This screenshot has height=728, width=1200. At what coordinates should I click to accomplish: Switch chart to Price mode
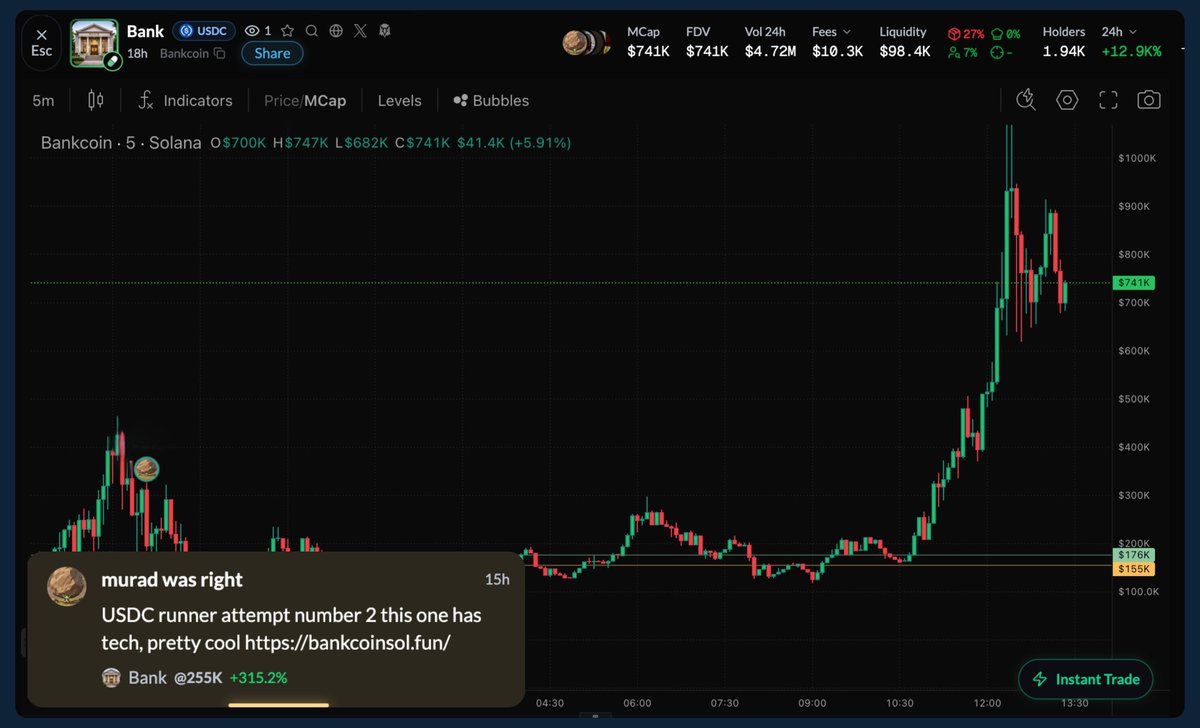[281, 100]
